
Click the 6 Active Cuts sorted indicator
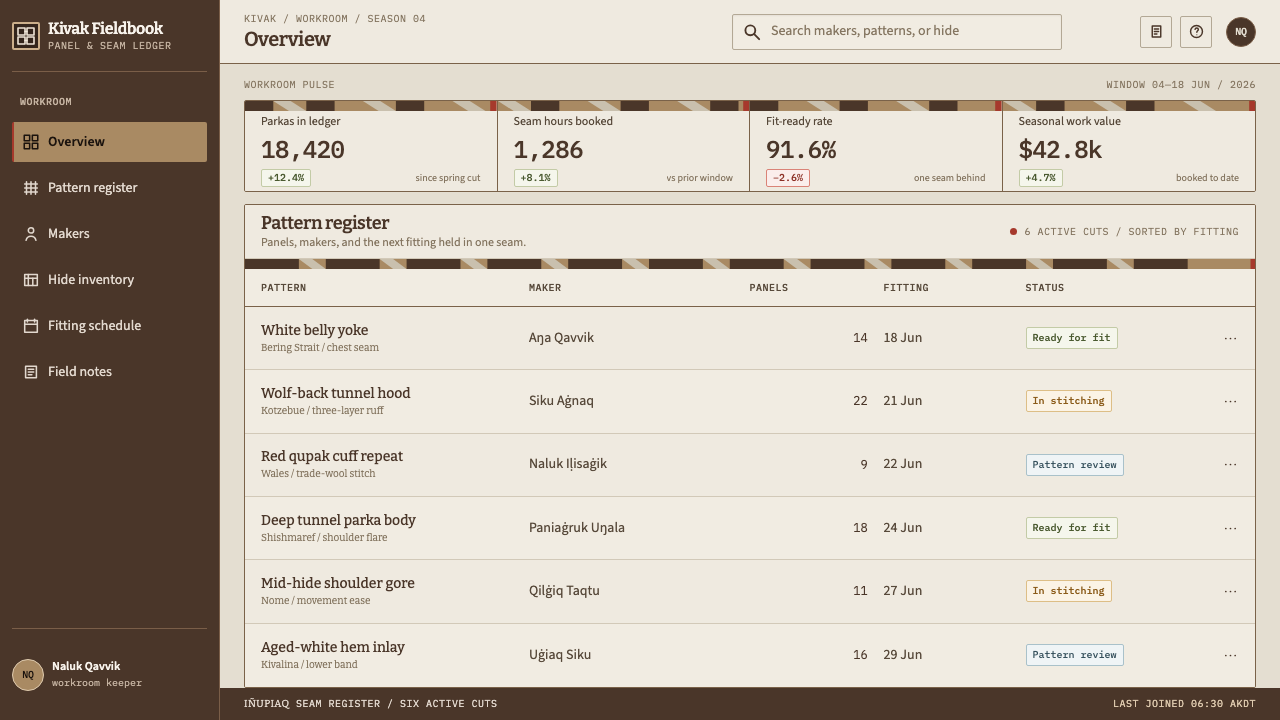pyautogui.click(x=1124, y=232)
